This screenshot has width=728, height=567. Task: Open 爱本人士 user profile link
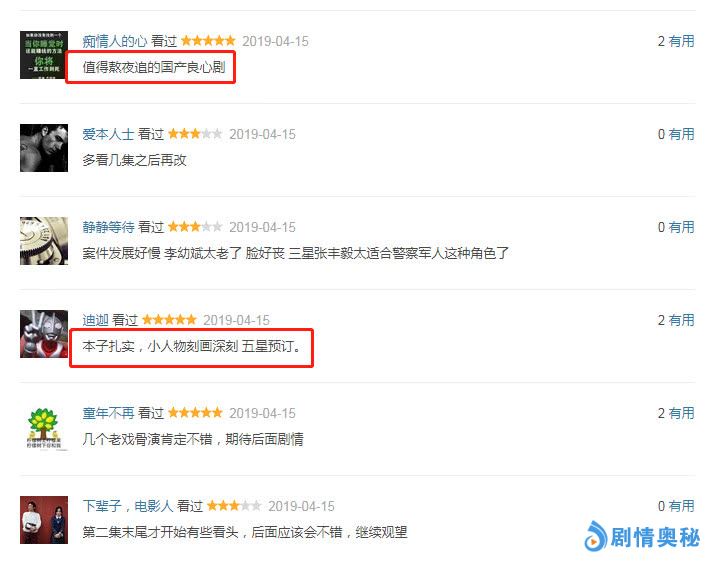click(108, 134)
